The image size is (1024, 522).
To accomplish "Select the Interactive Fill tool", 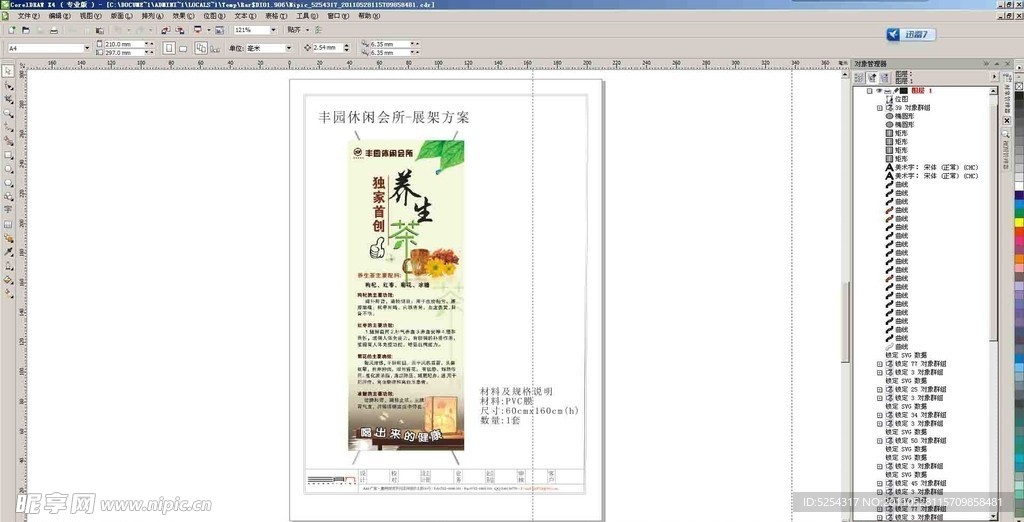I will click(8, 293).
